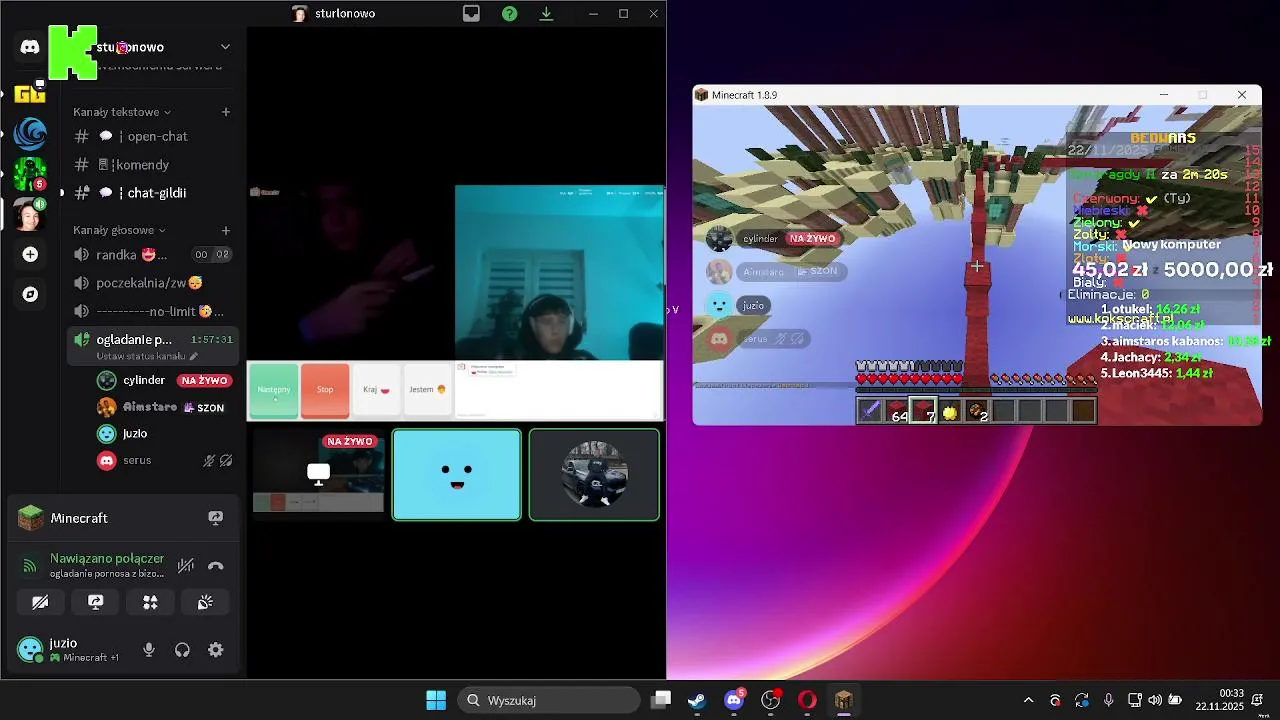Open the soundboard icon in voice panel
Viewport: 1280px width, 720px height.
[x=205, y=602]
